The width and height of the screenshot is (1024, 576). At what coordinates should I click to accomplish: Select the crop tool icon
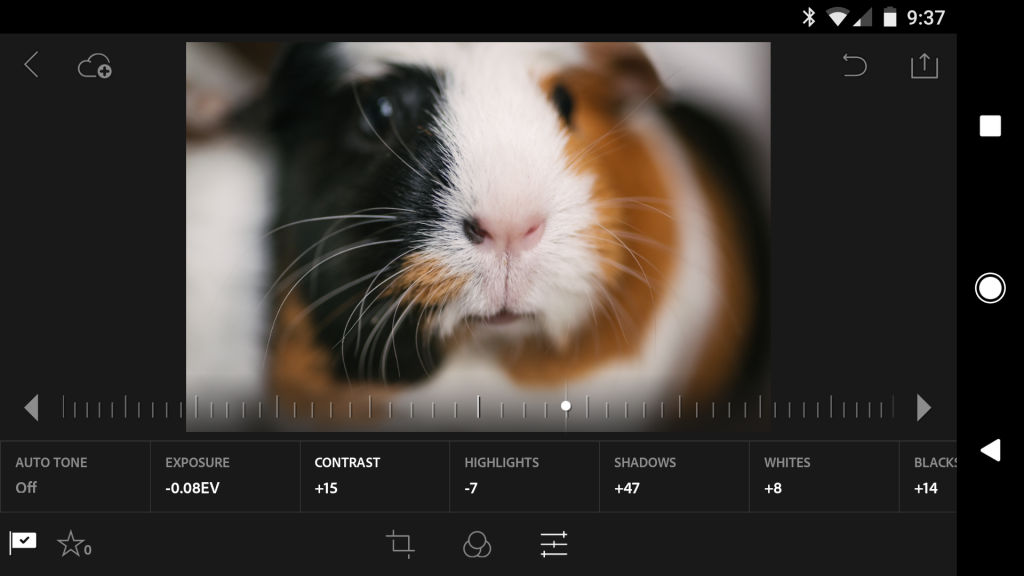pos(400,544)
